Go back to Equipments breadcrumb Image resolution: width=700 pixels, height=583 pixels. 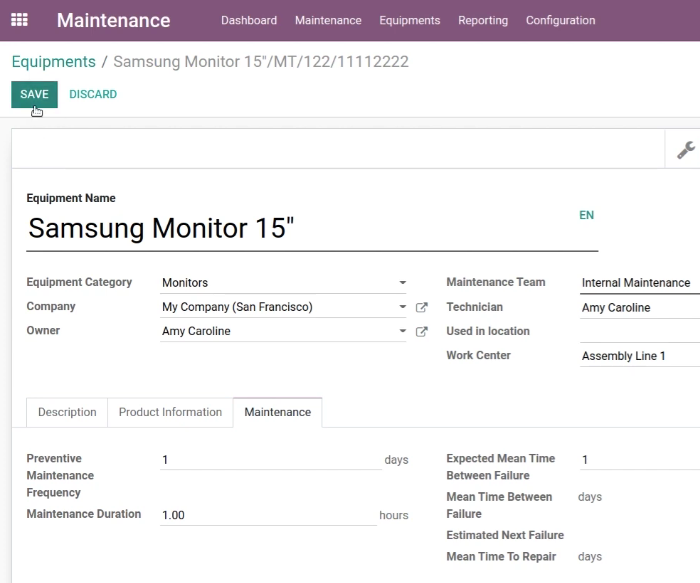tap(54, 62)
